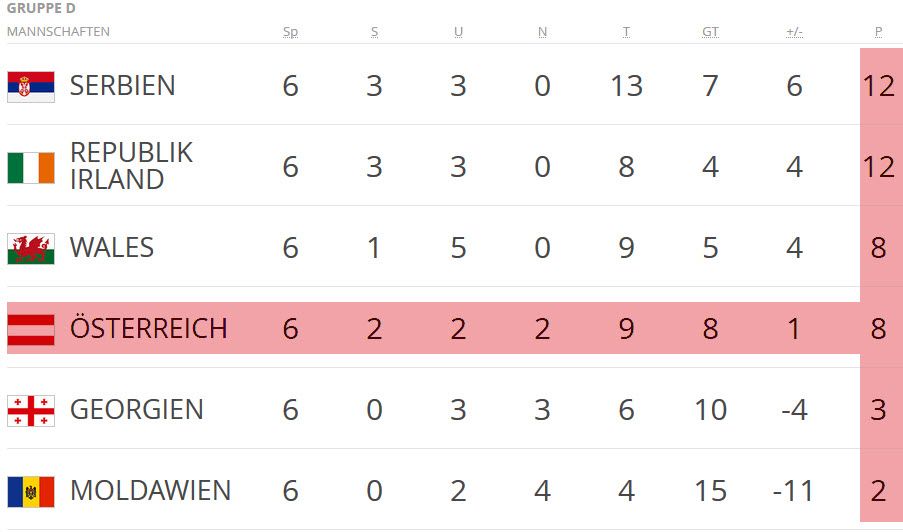903x532 pixels.
Task: Open the GEORGIEN team page
Action: coord(136,410)
